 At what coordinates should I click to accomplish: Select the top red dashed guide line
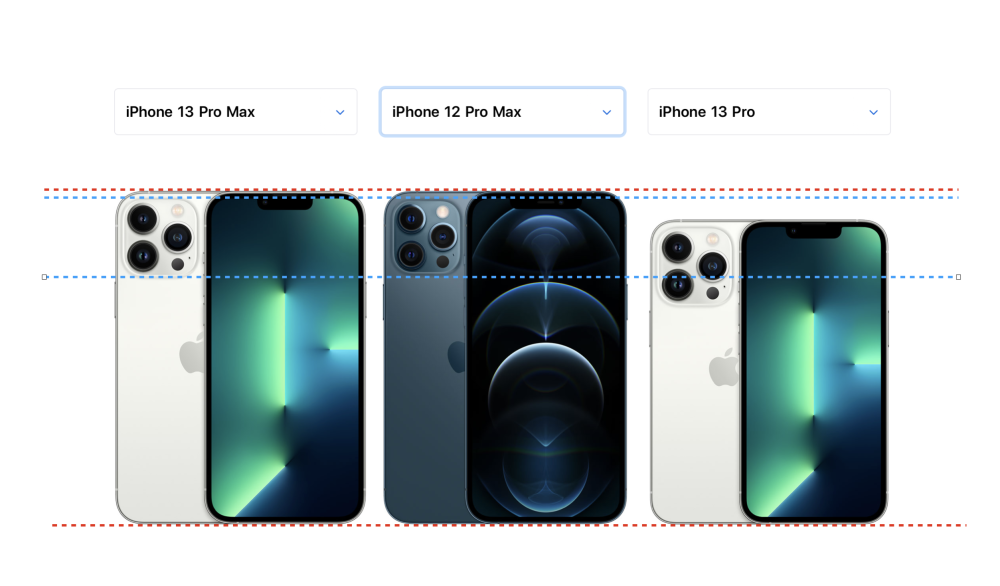[x=501, y=189]
